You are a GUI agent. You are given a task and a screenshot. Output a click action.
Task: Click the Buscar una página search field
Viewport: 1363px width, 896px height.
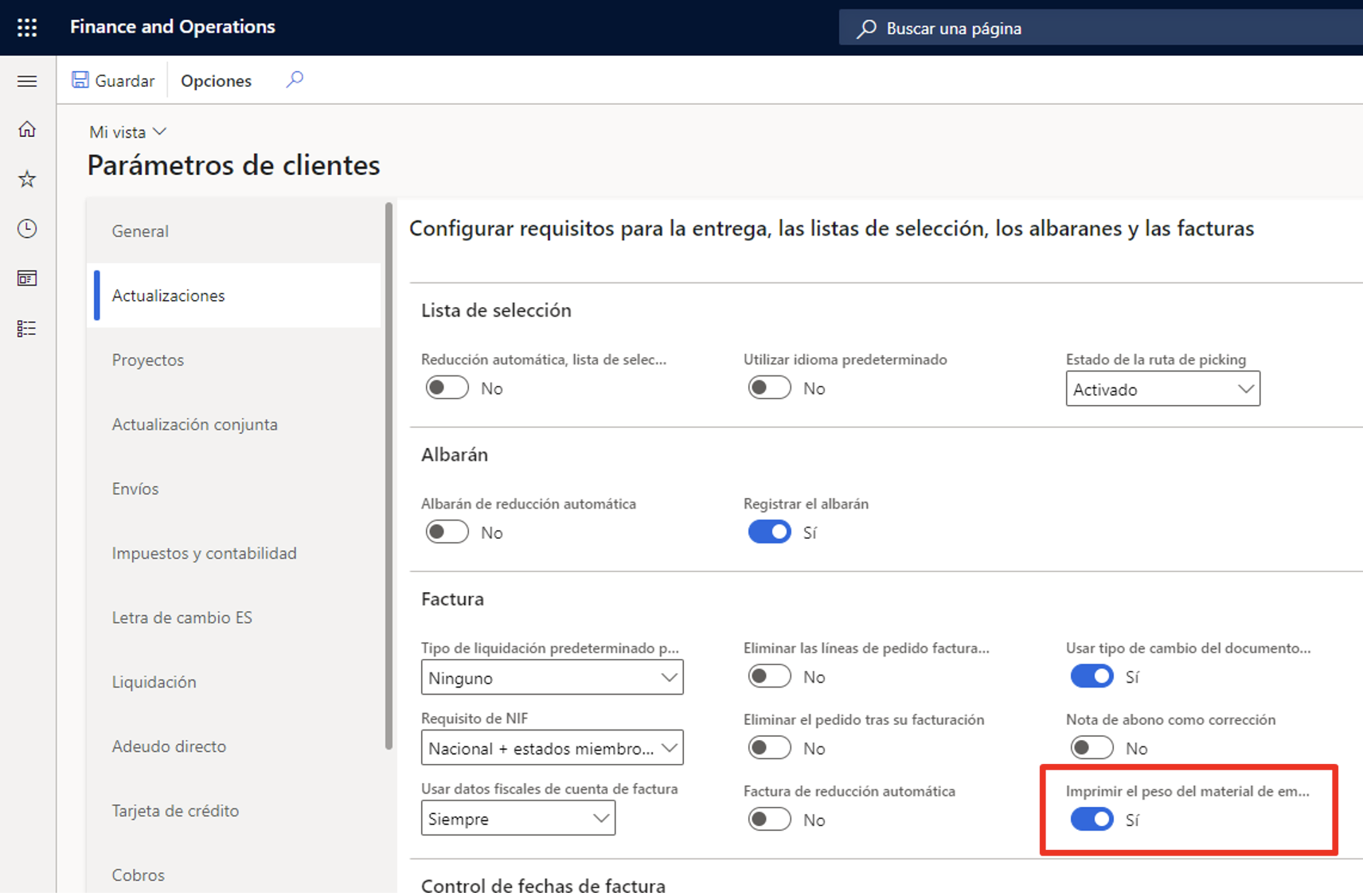pos(1101,29)
